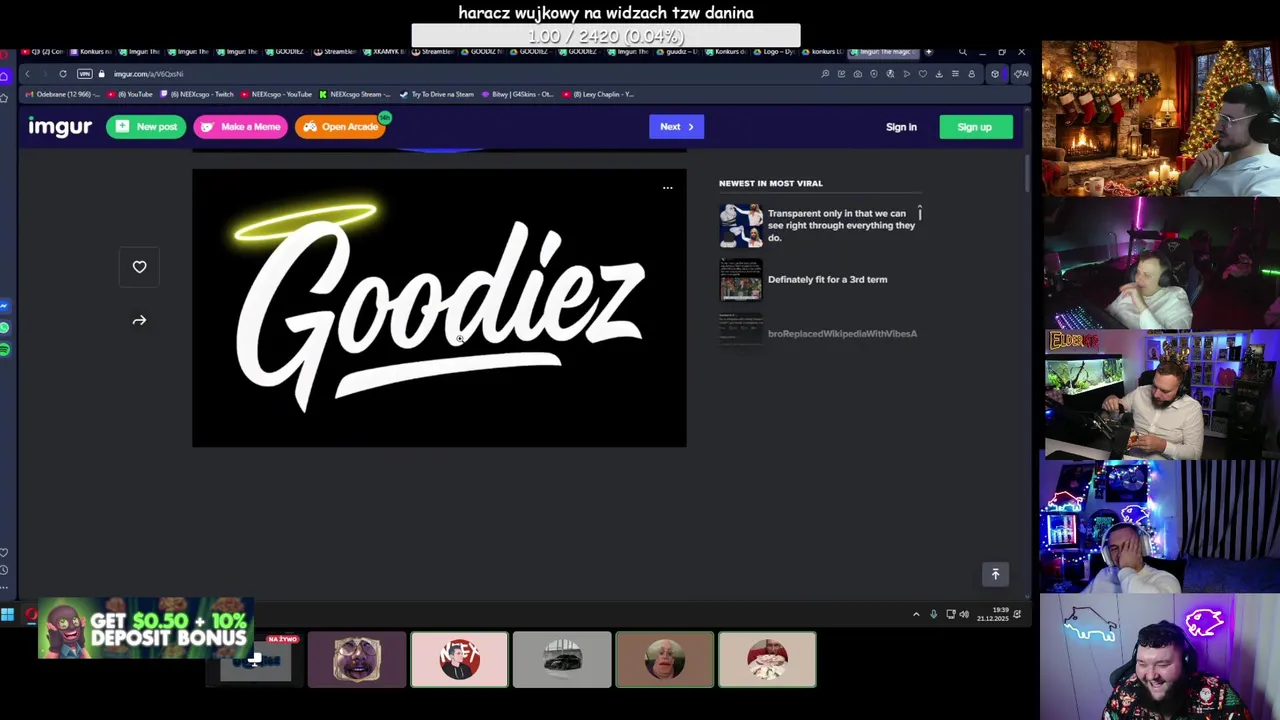This screenshot has height=720, width=1280.
Task: Click the GET $0.50 deposit bonus banner
Action: 146,629
